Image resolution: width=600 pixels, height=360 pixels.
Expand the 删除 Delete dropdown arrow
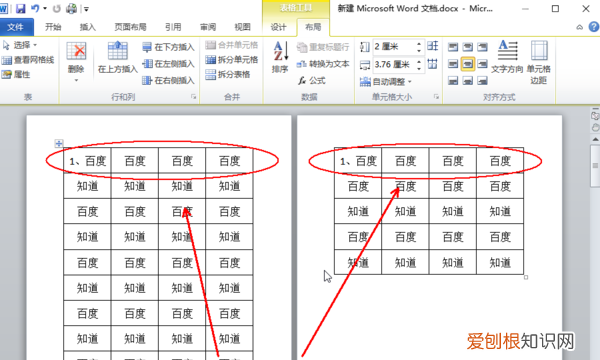[x=76, y=80]
